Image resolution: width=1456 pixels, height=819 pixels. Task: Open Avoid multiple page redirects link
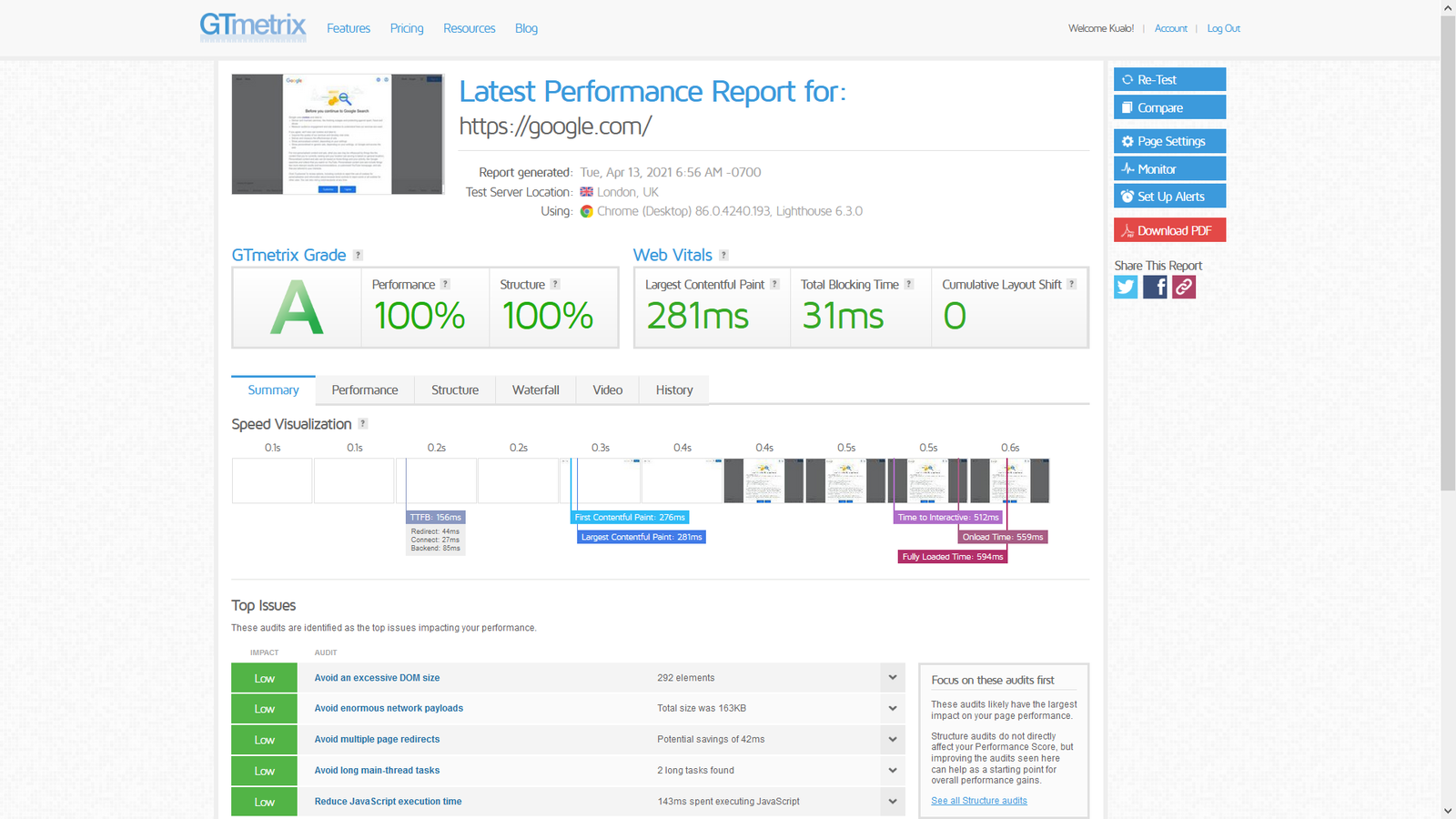pos(377,739)
